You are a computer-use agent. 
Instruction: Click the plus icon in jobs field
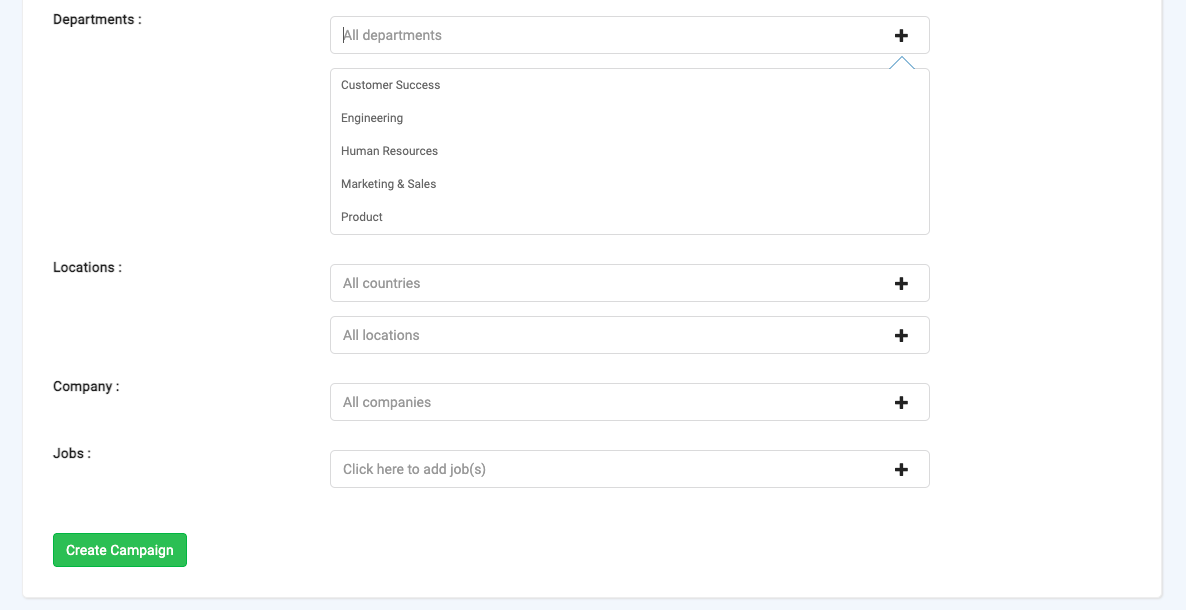(x=901, y=469)
